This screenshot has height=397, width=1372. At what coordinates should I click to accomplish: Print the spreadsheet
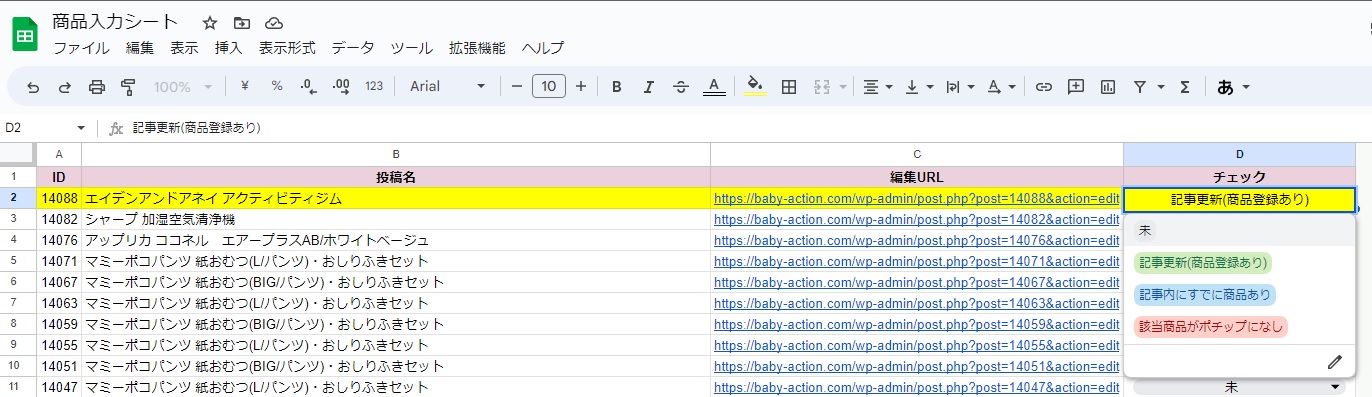(97, 87)
